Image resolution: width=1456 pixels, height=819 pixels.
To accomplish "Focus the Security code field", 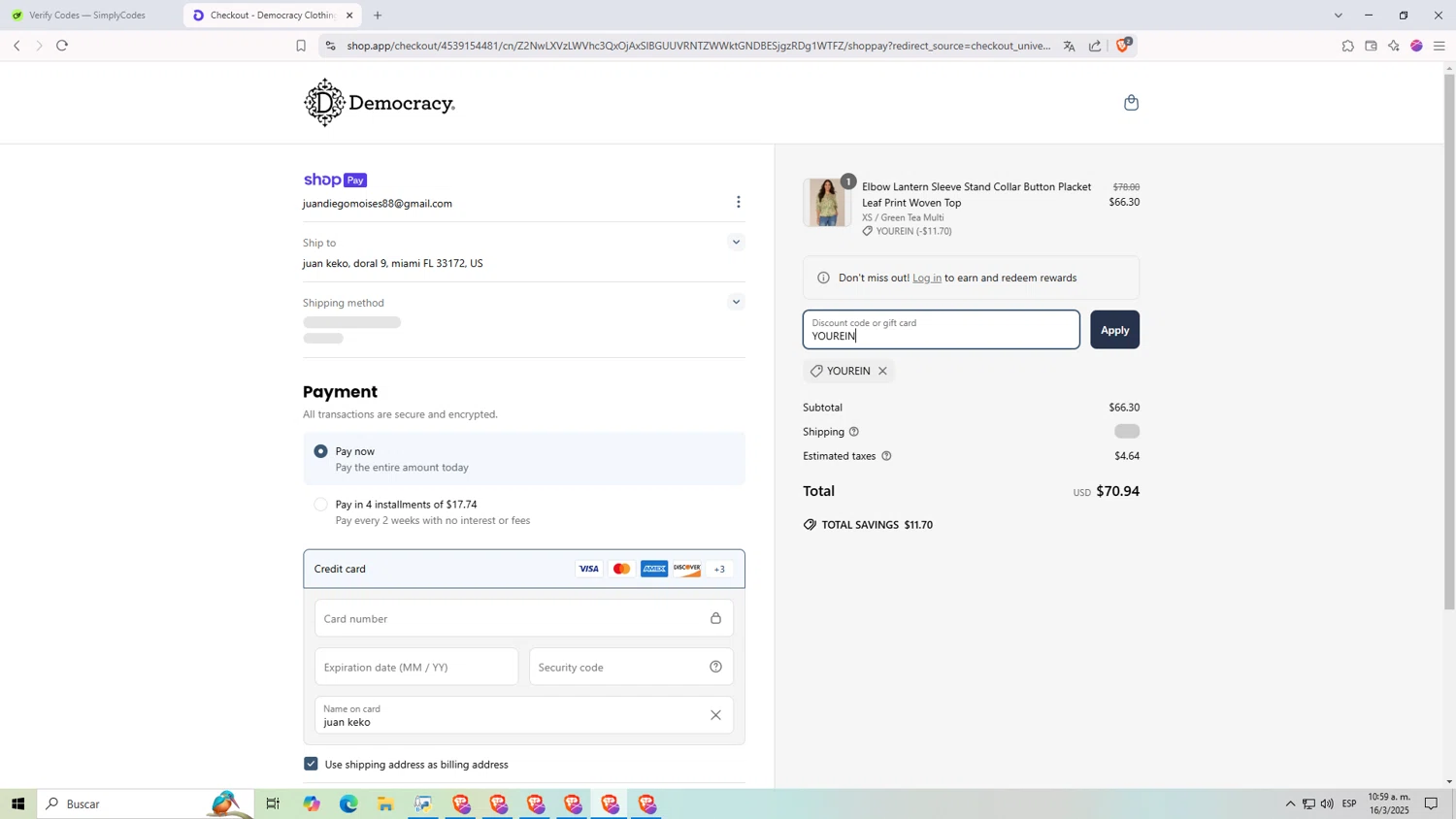I will 631,667.
